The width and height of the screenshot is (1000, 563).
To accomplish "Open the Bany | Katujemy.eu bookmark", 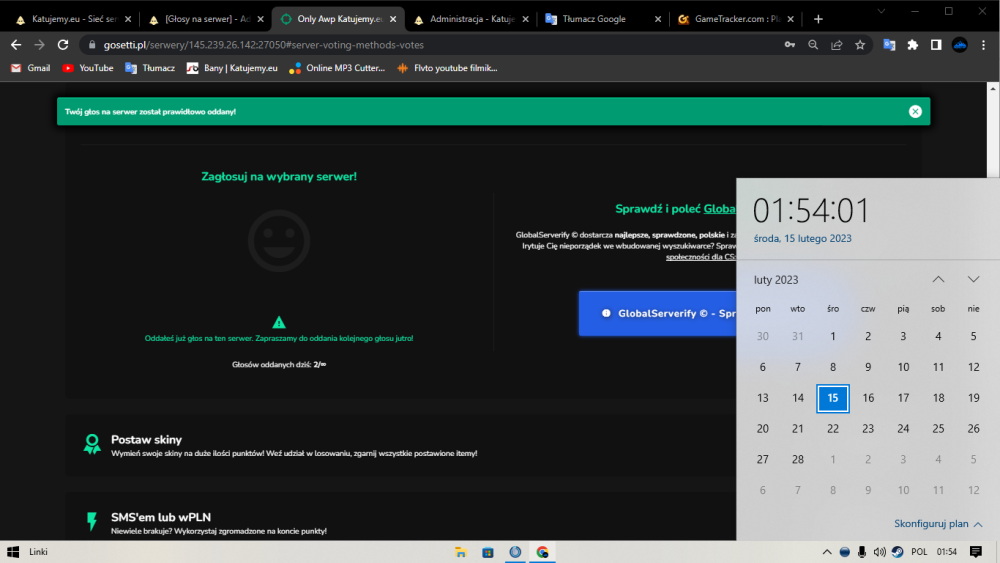I will click(232, 68).
